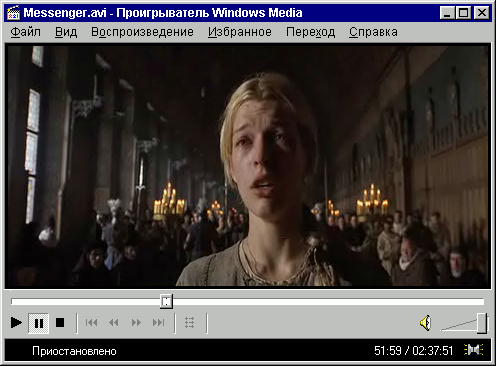The width and height of the screenshot is (496, 366).
Task: Open the Справка help menu
Action: (373, 32)
